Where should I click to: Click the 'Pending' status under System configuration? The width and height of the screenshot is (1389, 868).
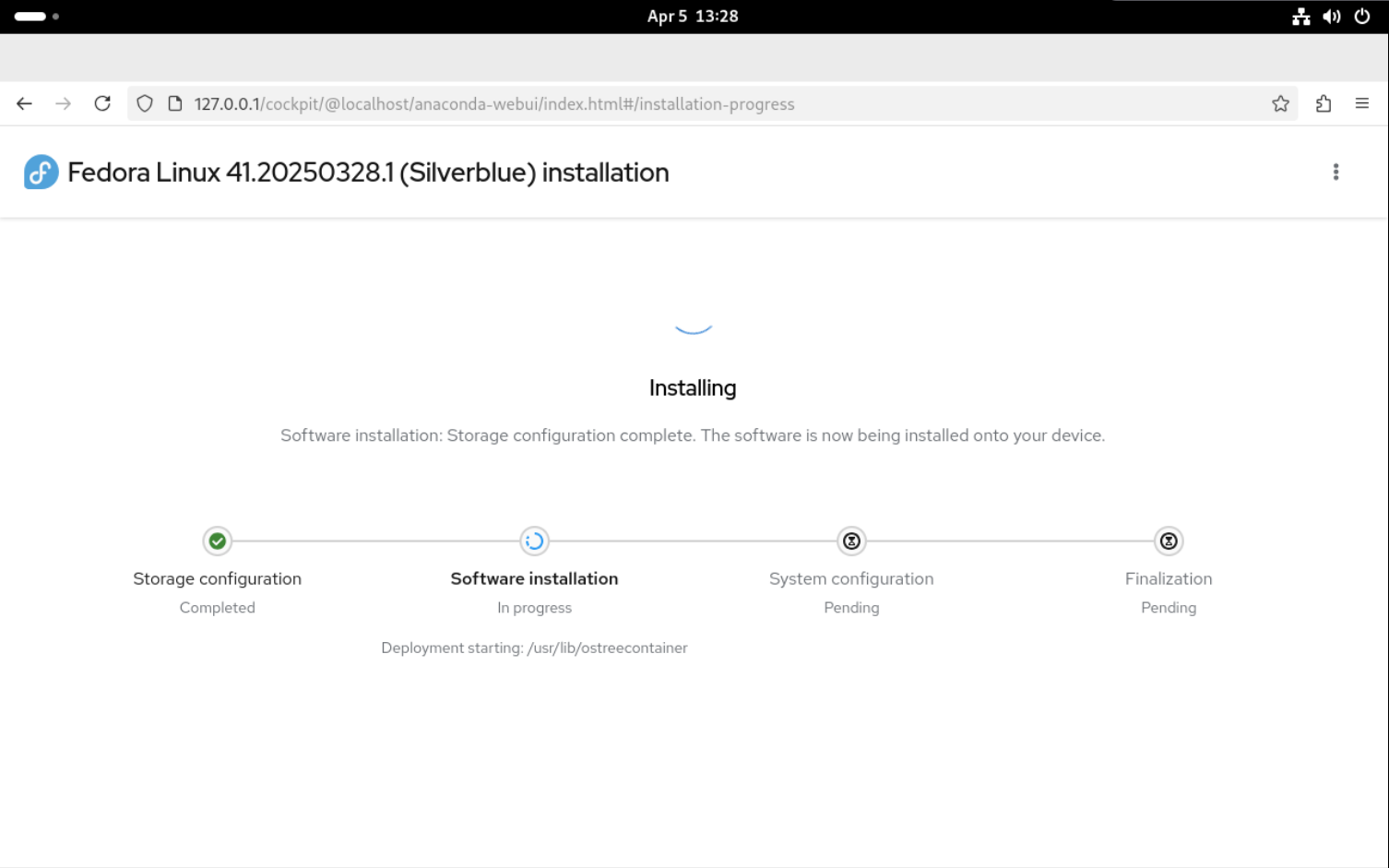851,608
